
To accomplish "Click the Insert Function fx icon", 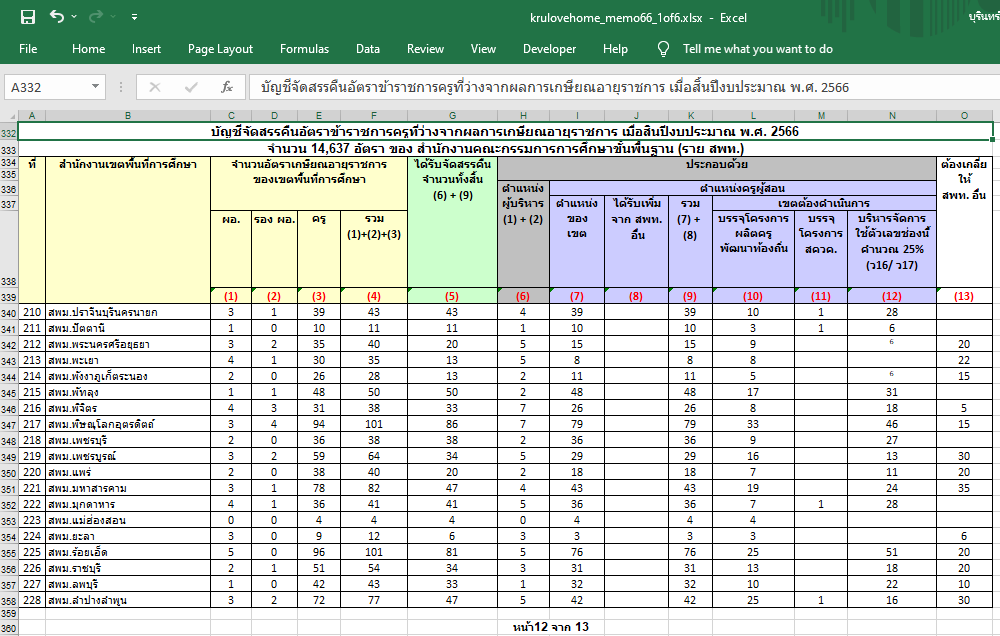I will click(x=227, y=87).
